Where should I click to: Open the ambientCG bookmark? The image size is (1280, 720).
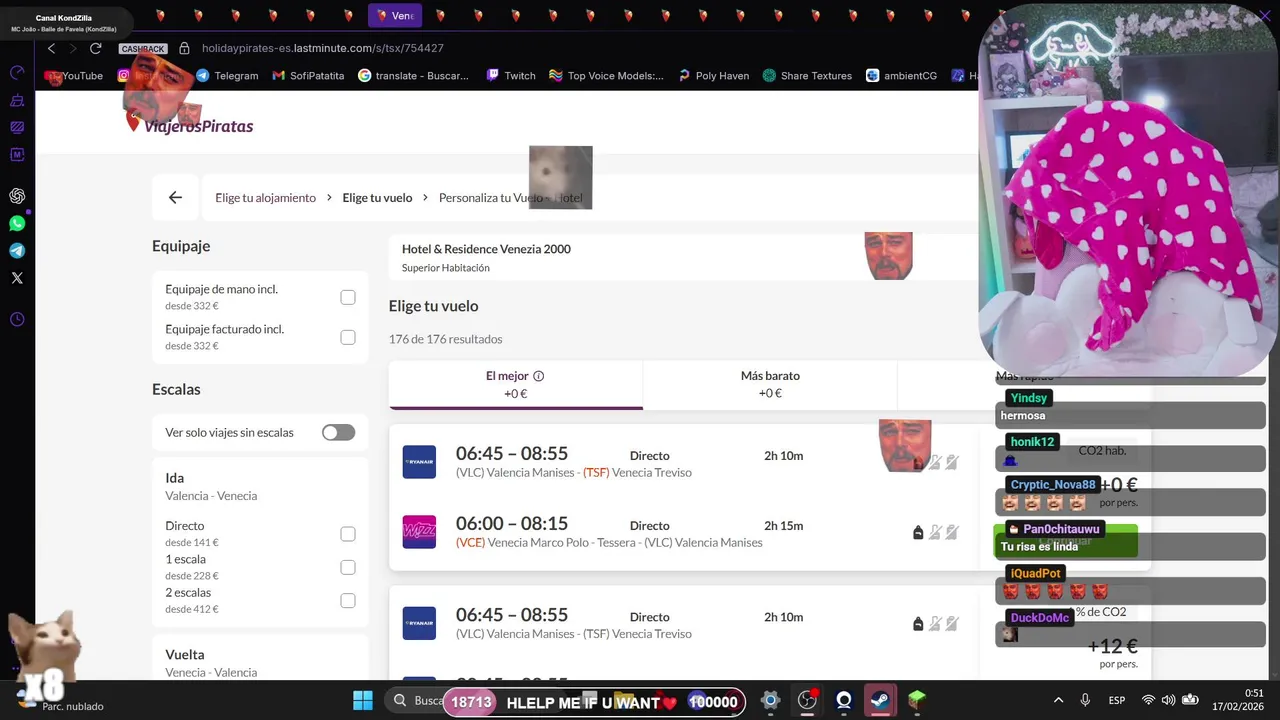pos(901,76)
